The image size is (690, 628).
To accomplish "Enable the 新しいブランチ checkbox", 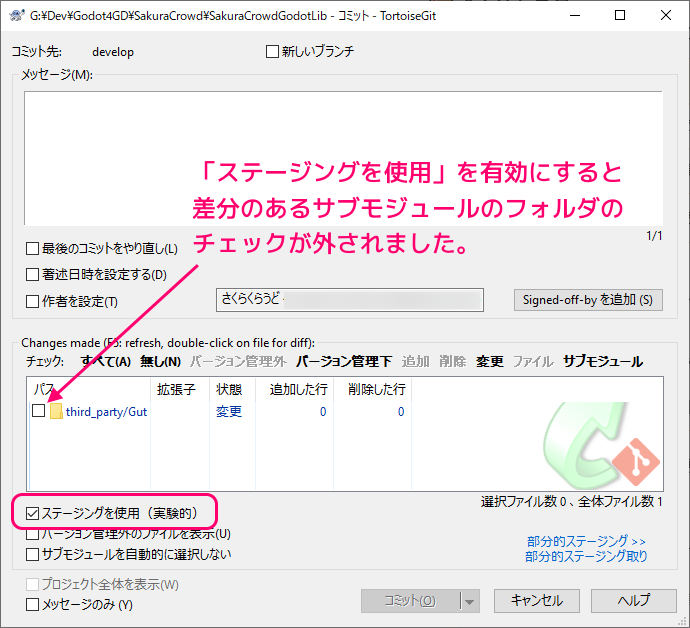I will (x=273, y=52).
